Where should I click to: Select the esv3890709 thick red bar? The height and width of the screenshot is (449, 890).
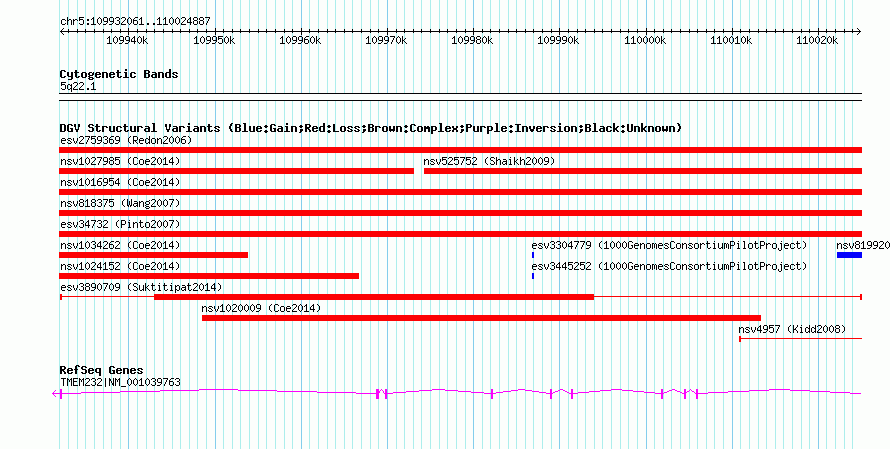(x=374, y=297)
